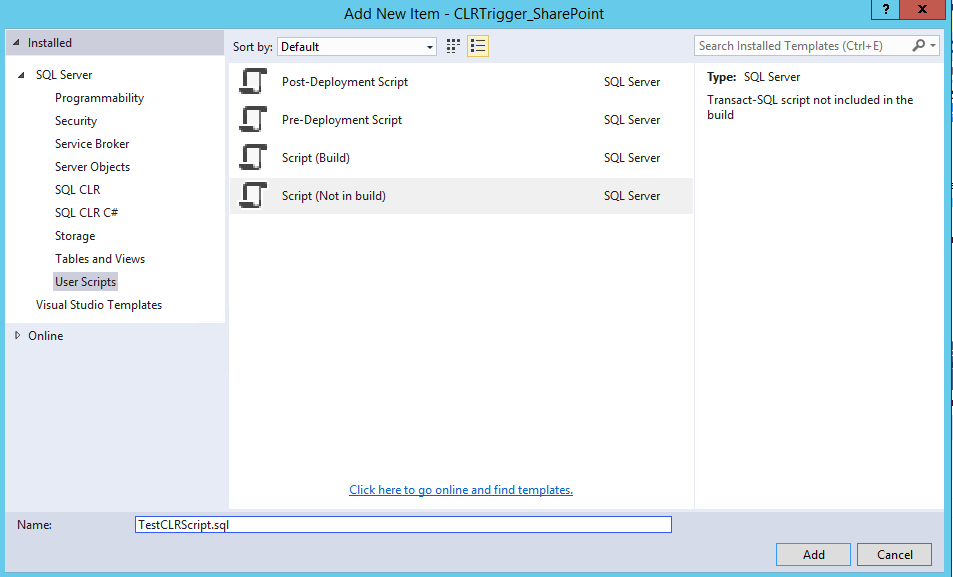Select the Tables and Views category
Image resolution: width=953 pixels, height=577 pixels.
[100, 259]
